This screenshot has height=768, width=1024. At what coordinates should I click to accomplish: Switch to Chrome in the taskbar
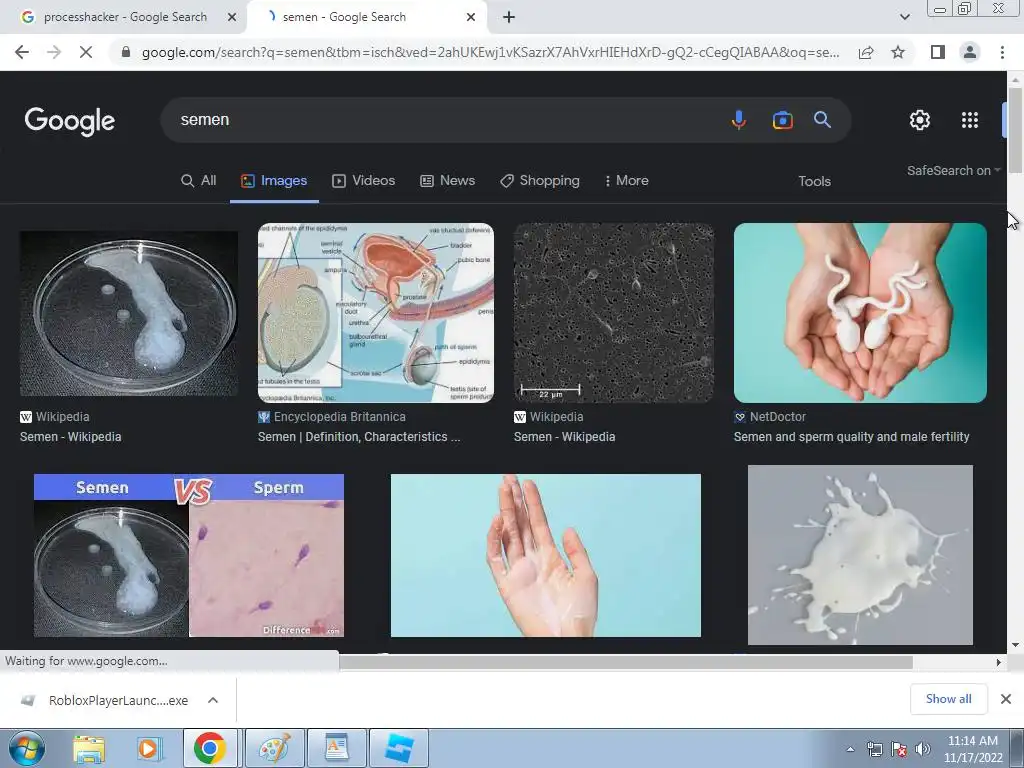210,748
